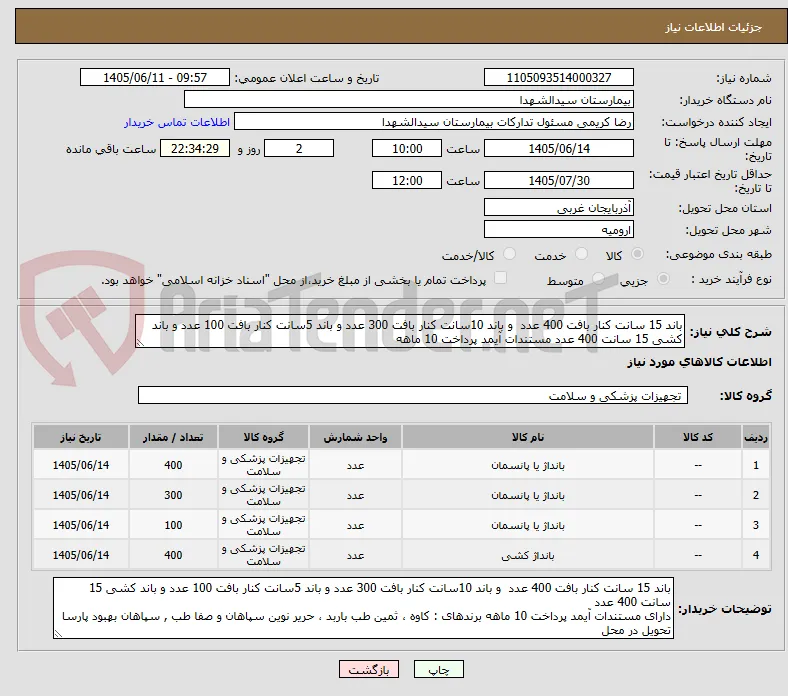Image resolution: width=788 pixels, height=696 pixels.
Task: Click the deadline time 10:00 field
Action: (407, 148)
